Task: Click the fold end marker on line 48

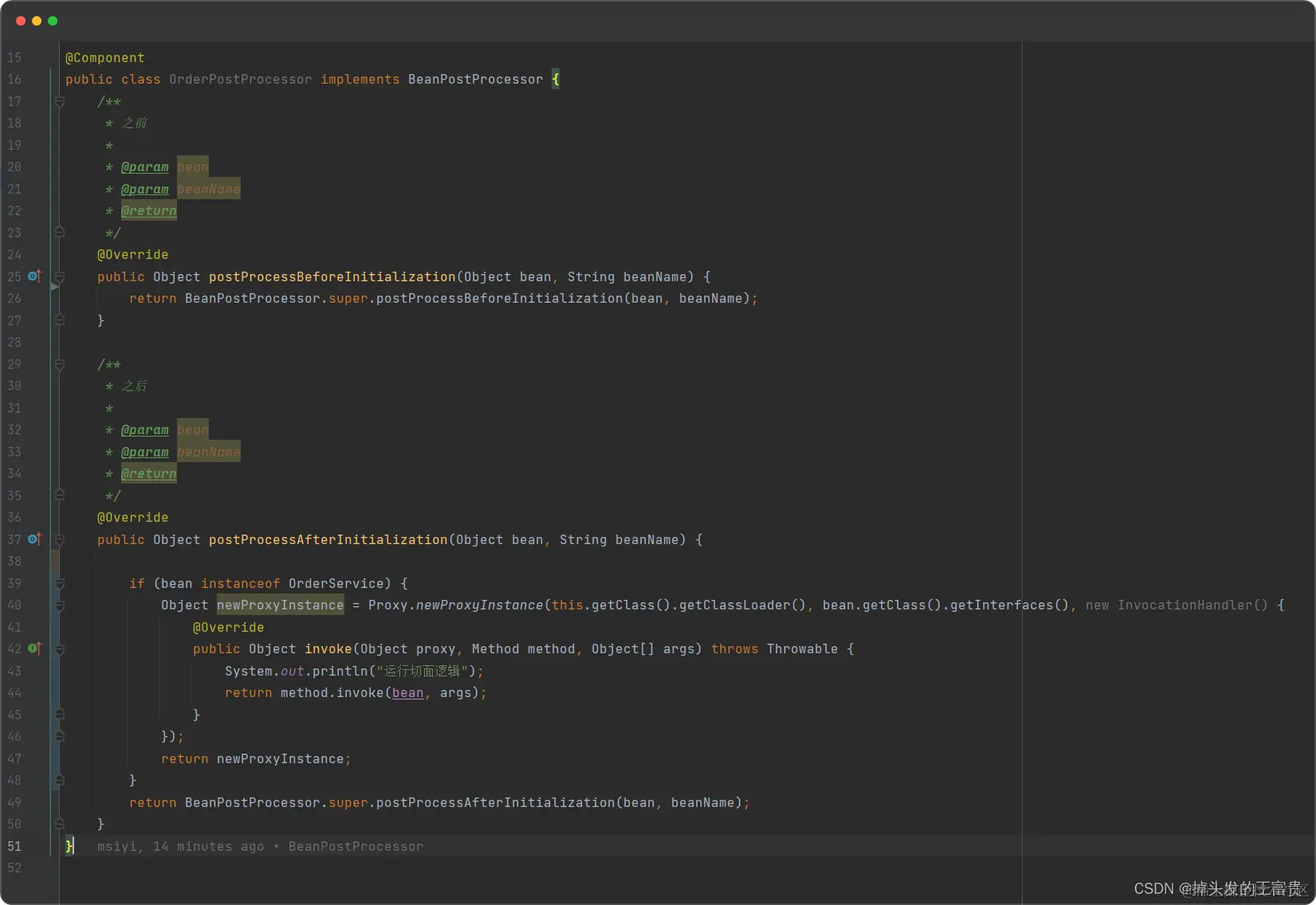Action: coord(60,780)
